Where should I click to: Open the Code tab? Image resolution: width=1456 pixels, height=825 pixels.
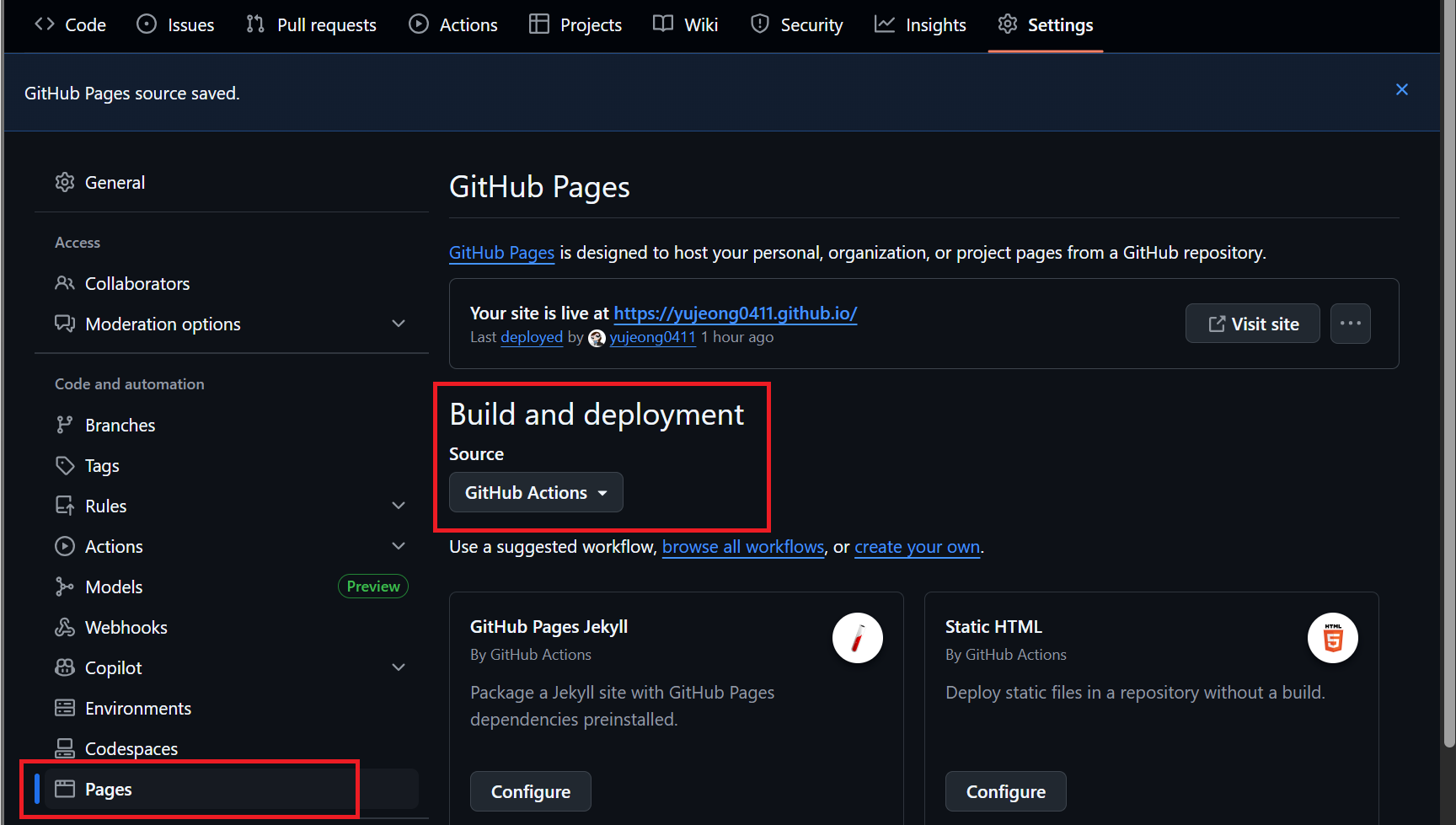coord(71,25)
